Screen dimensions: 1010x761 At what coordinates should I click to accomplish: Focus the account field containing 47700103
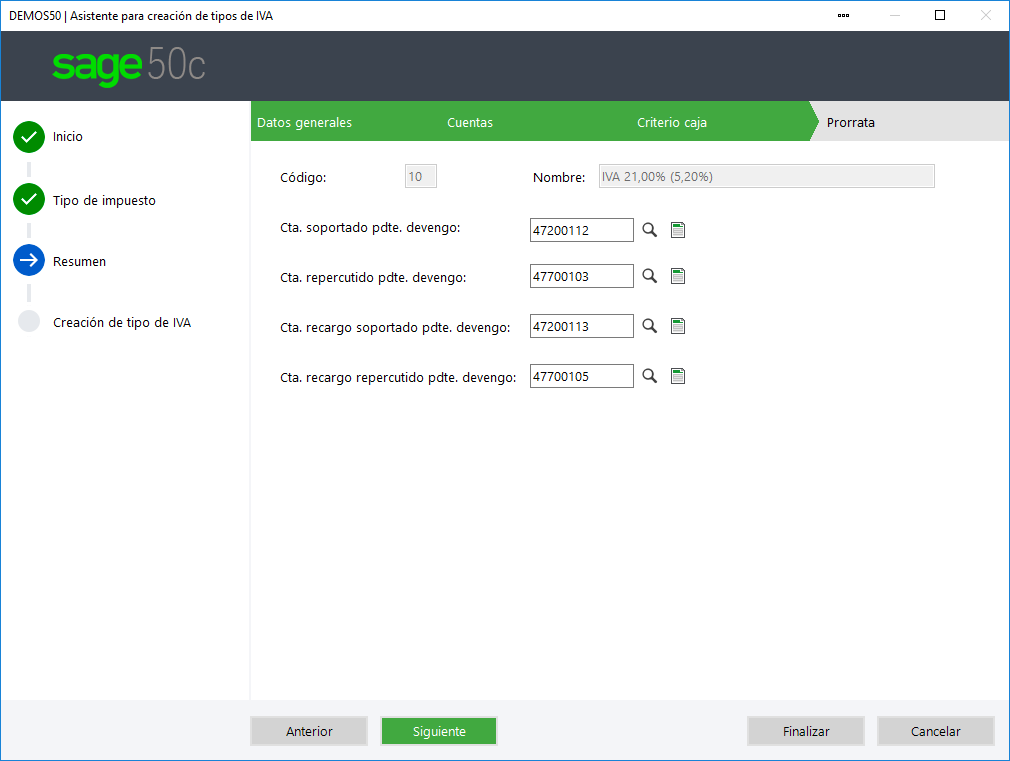click(x=582, y=276)
